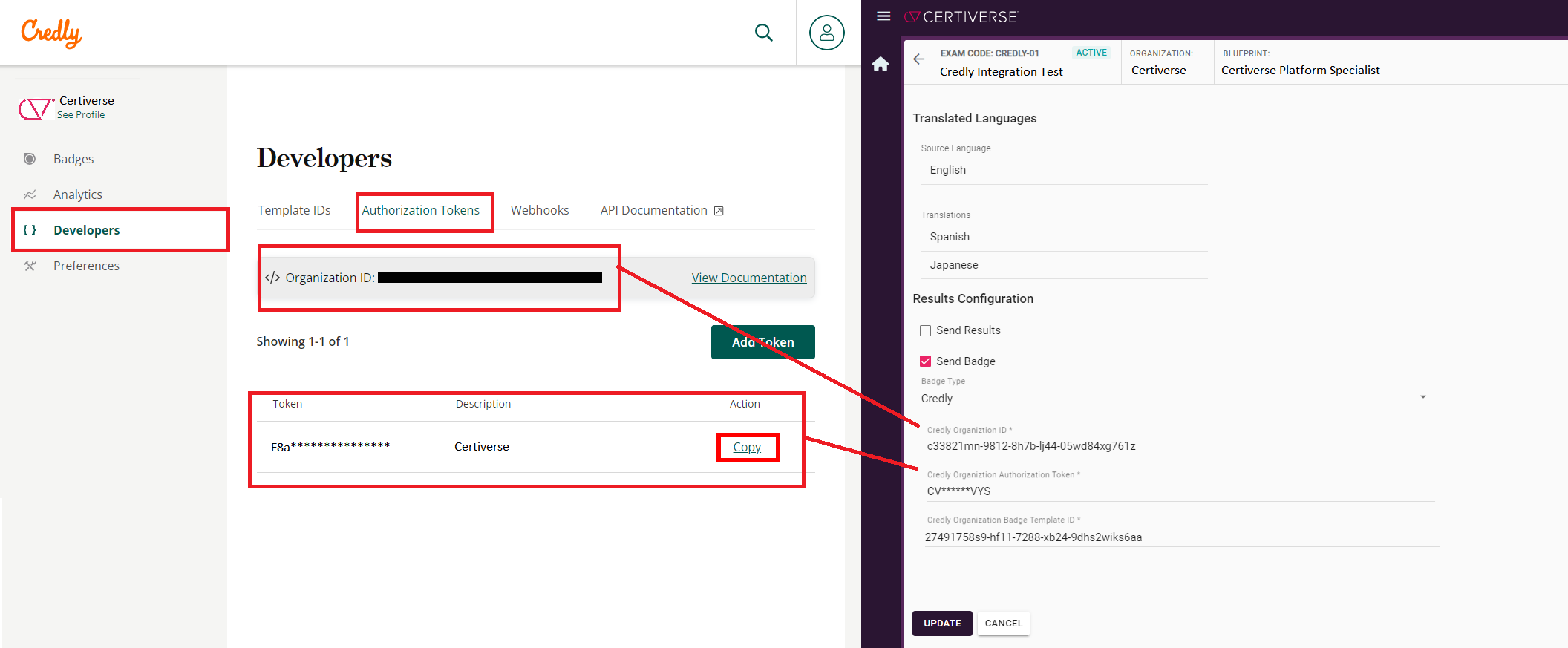Switch to the Template IDs tab
The image size is (1568, 648).
pyautogui.click(x=294, y=210)
